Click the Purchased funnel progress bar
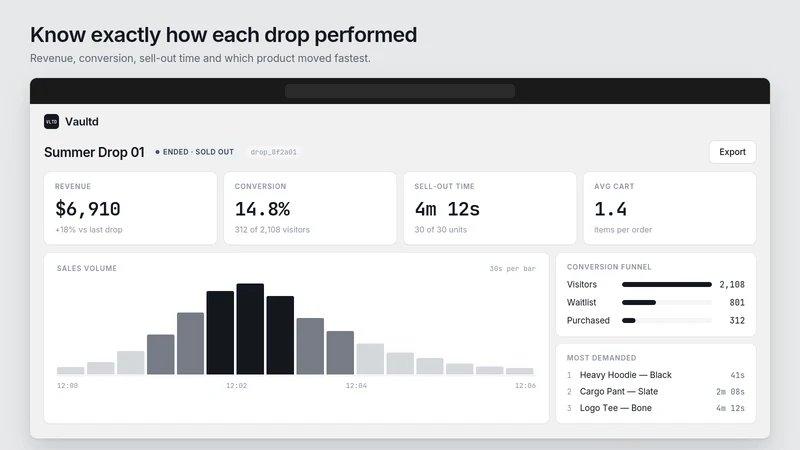800x450 pixels. coord(667,320)
